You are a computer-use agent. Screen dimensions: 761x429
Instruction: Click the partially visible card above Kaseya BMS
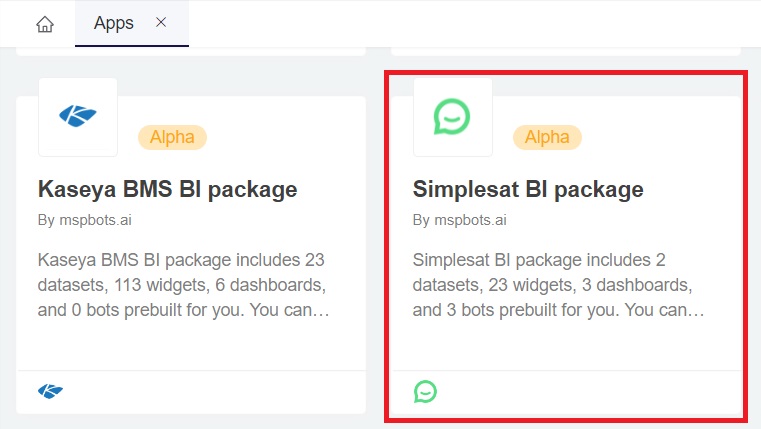[x=190, y=49]
